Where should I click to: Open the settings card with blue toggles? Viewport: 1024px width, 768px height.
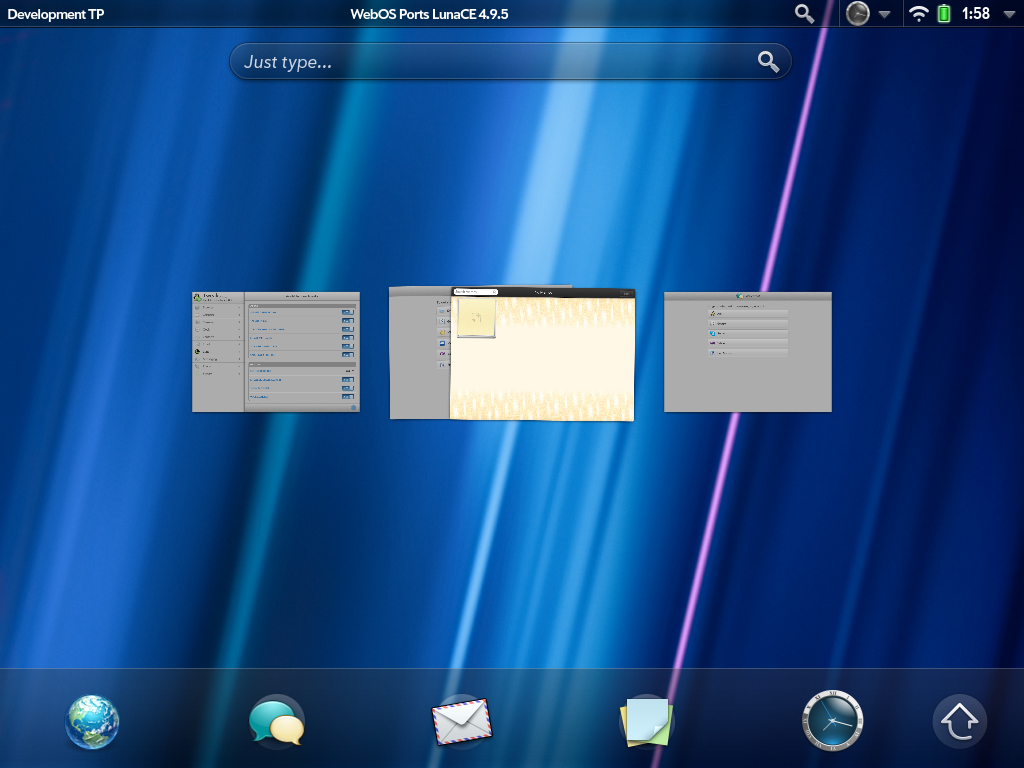click(276, 351)
